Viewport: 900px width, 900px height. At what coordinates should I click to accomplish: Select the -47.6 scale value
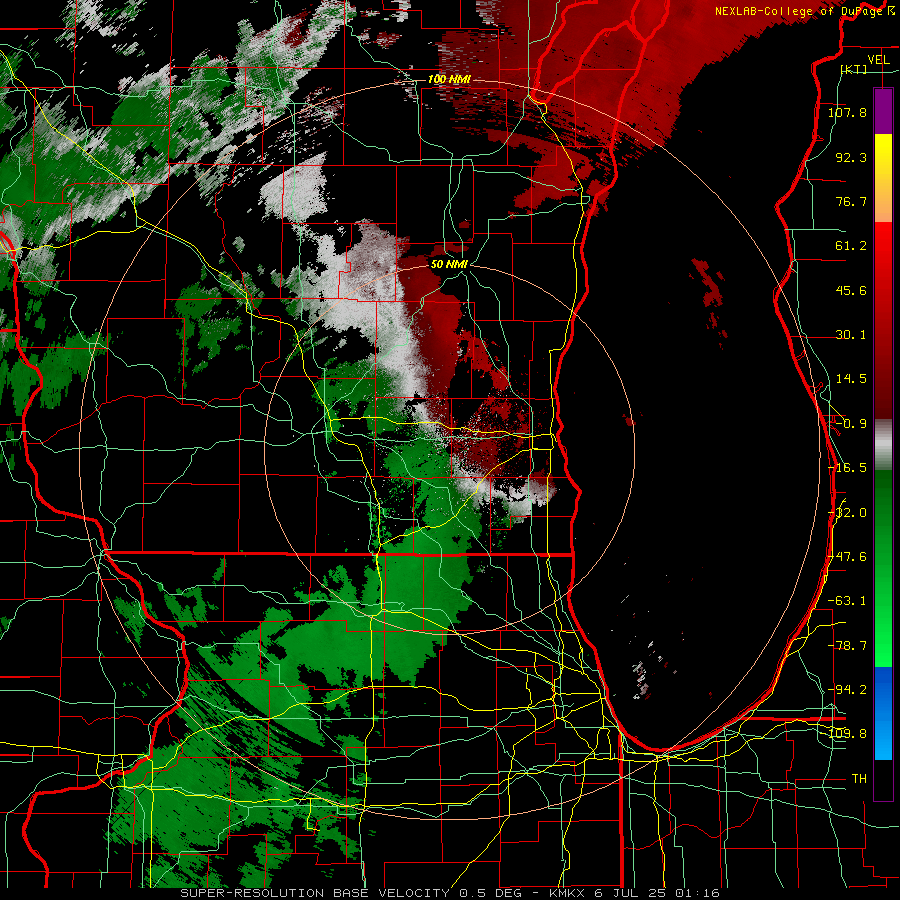pos(848,557)
